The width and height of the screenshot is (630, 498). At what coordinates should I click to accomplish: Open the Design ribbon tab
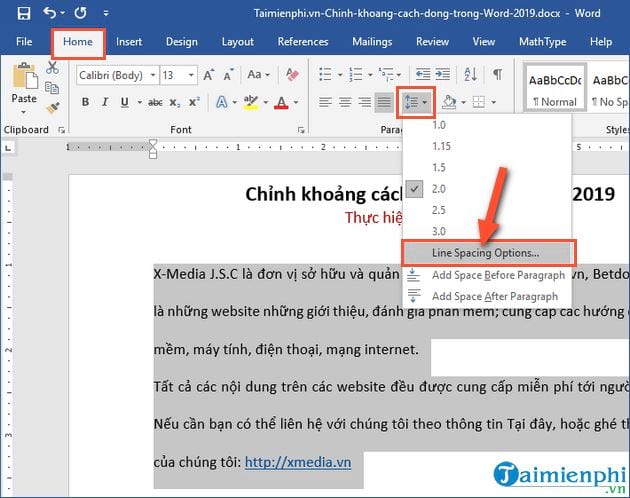182,42
